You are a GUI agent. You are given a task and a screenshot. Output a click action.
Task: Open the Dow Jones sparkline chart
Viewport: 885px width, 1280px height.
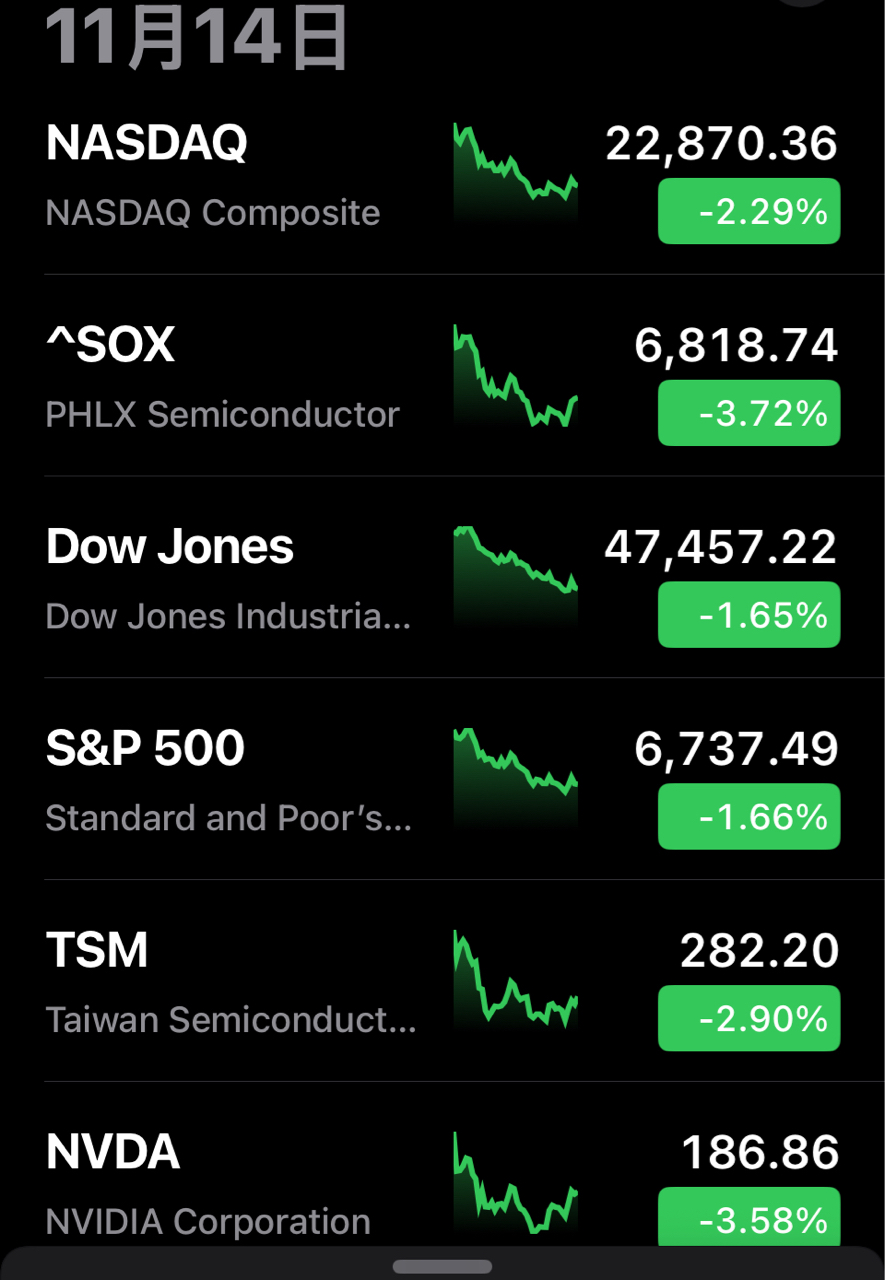[515, 575]
